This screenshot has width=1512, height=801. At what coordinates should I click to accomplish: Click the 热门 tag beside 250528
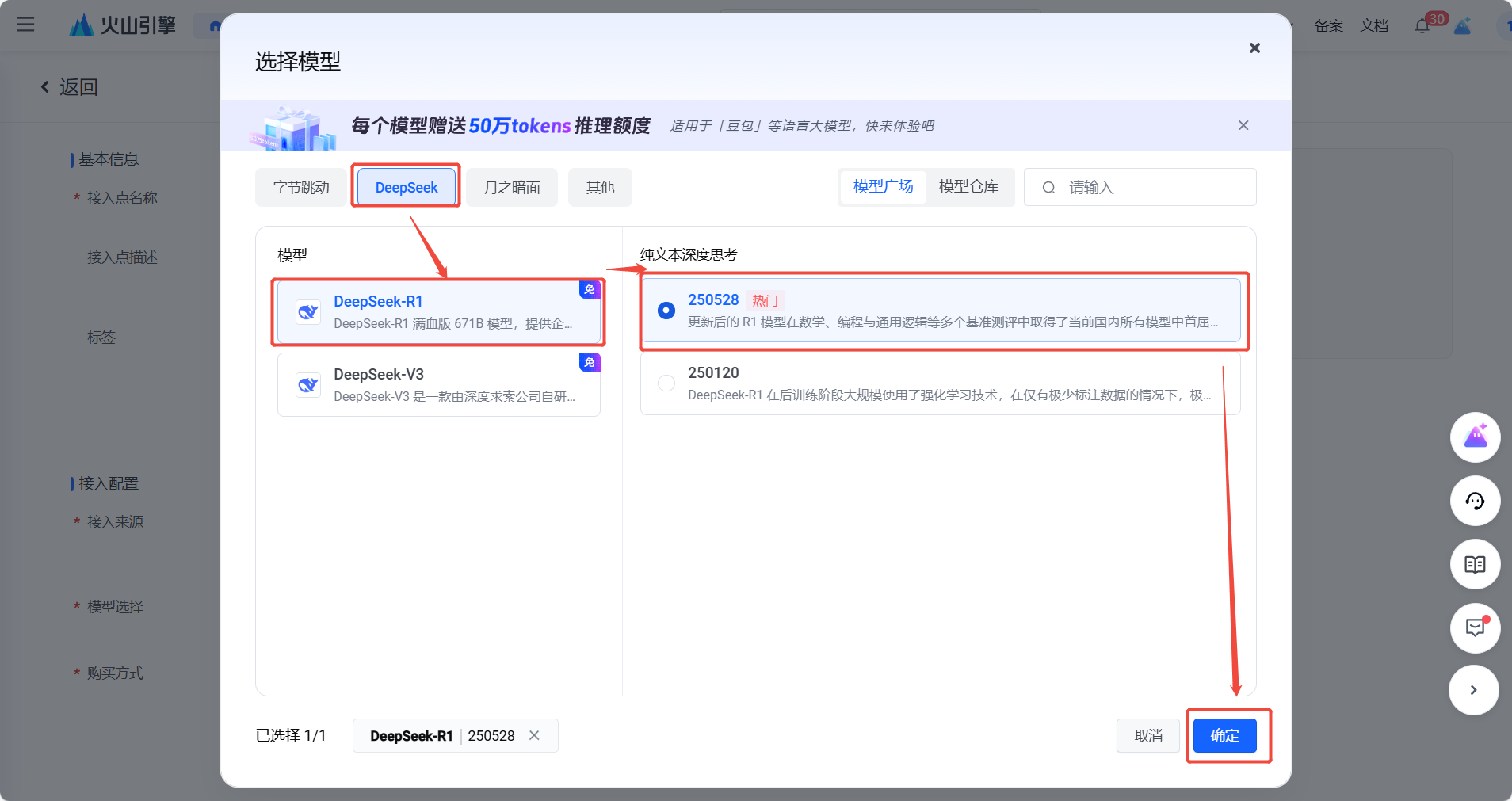(765, 301)
